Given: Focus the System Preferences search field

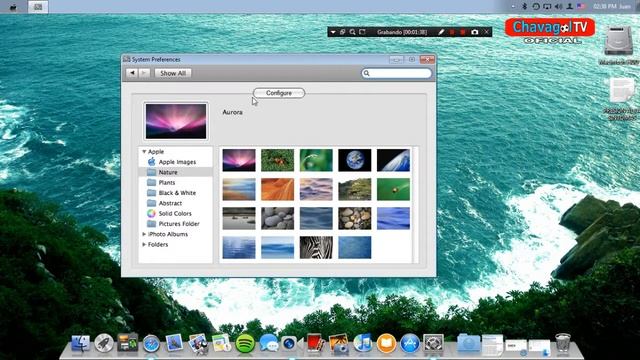Looking at the screenshot, I should pos(396,73).
